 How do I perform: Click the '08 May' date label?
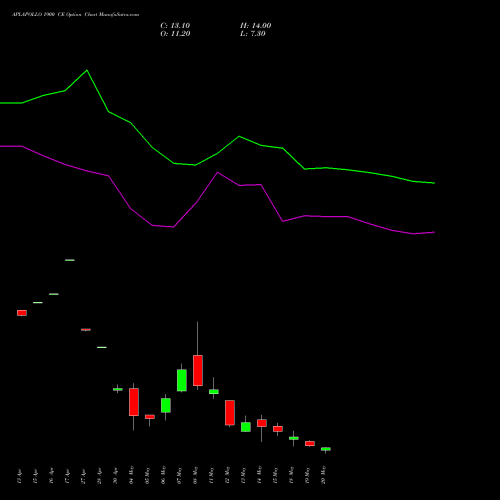click(196, 475)
